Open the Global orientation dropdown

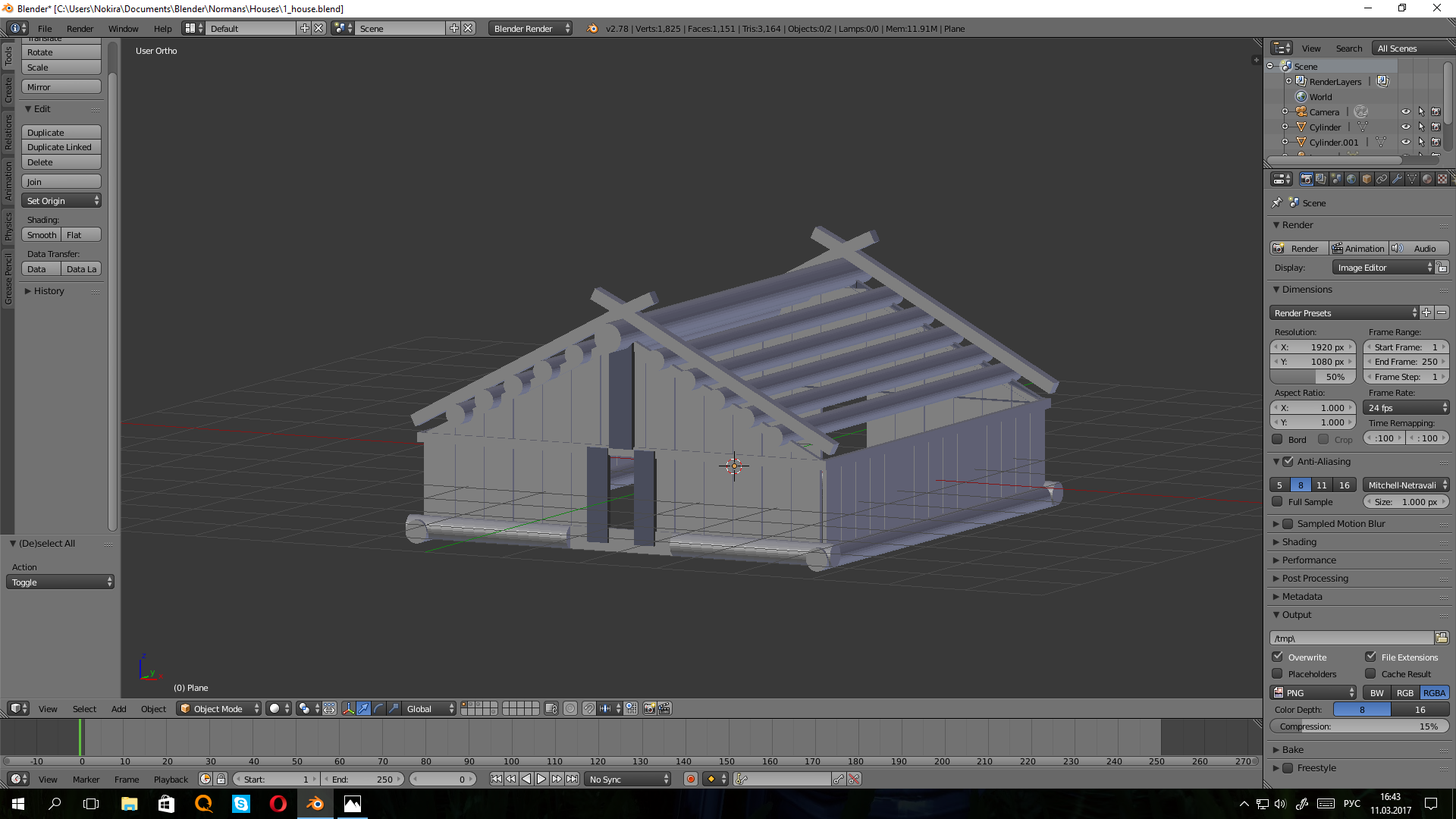(428, 708)
